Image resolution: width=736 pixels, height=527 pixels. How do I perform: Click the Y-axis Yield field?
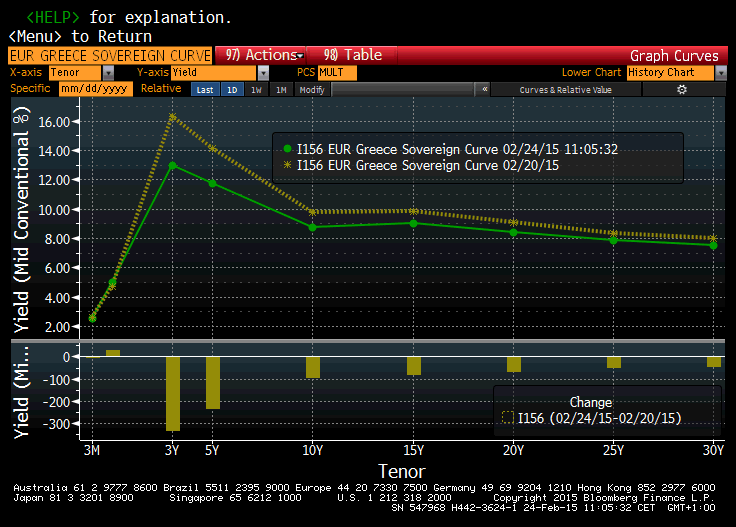pyautogui.click(x=214, y=73)
